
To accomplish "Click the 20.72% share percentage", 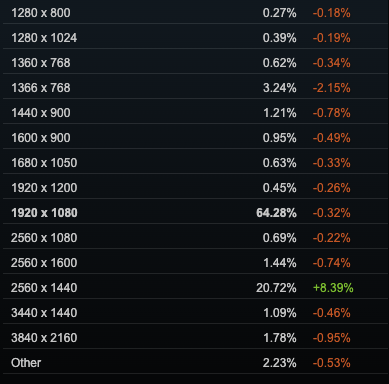I will coord(276,288).
